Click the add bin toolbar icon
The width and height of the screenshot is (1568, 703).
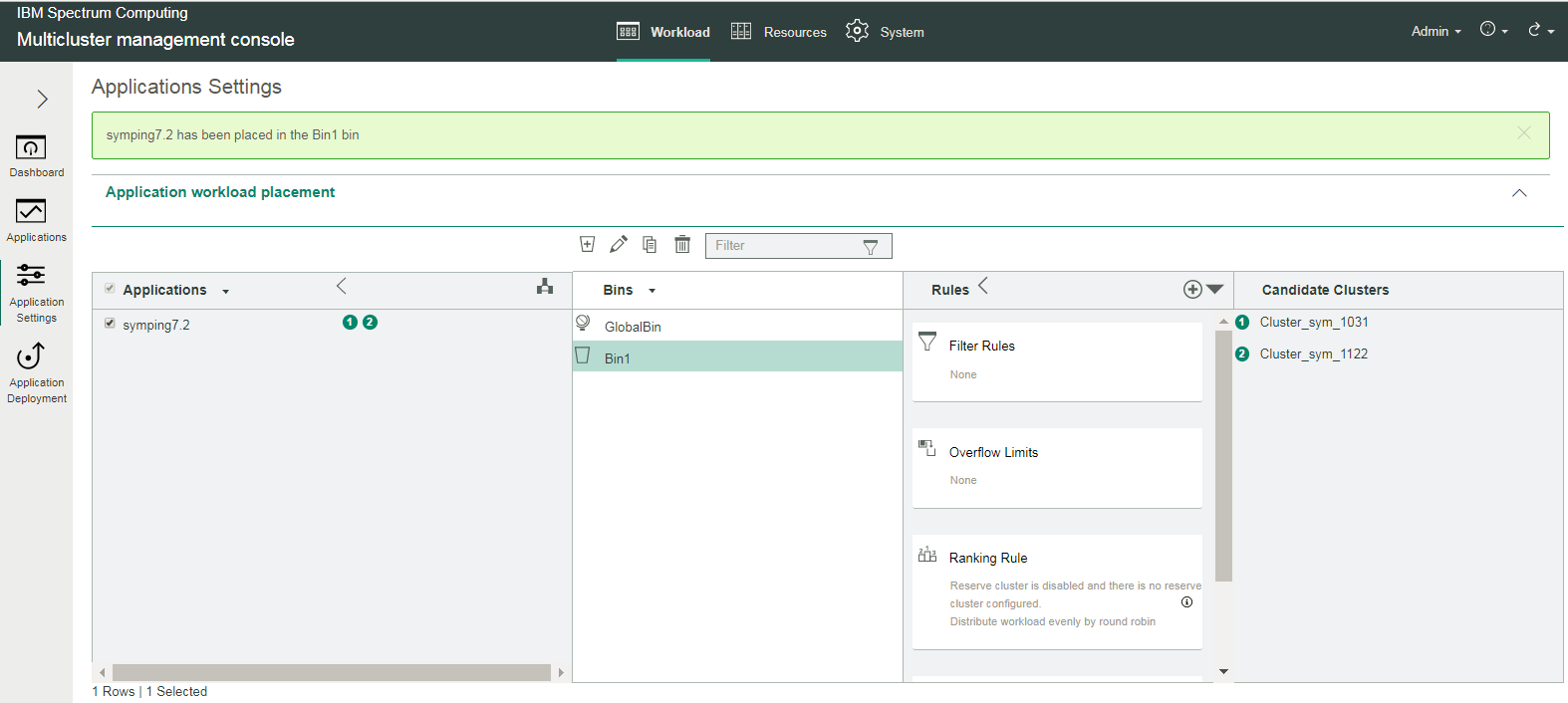point(588,244)
